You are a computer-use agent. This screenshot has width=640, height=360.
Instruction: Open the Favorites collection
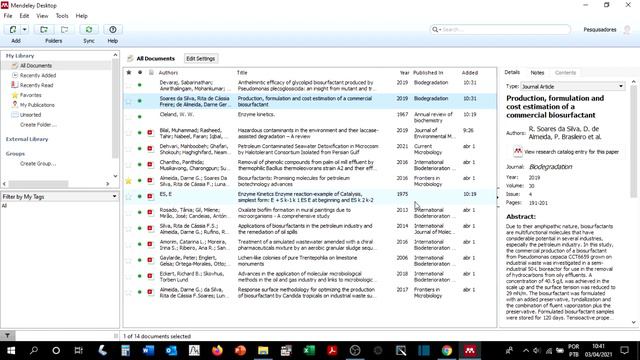[31, 95]
